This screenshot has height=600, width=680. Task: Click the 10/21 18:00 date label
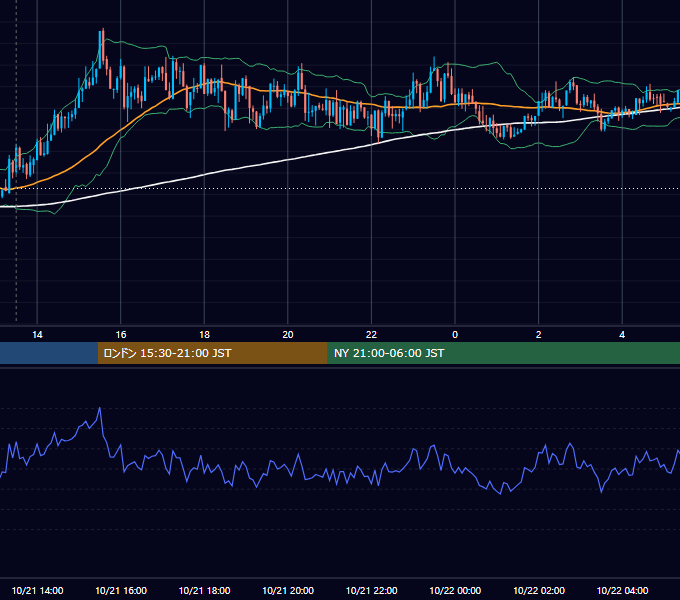204,590
